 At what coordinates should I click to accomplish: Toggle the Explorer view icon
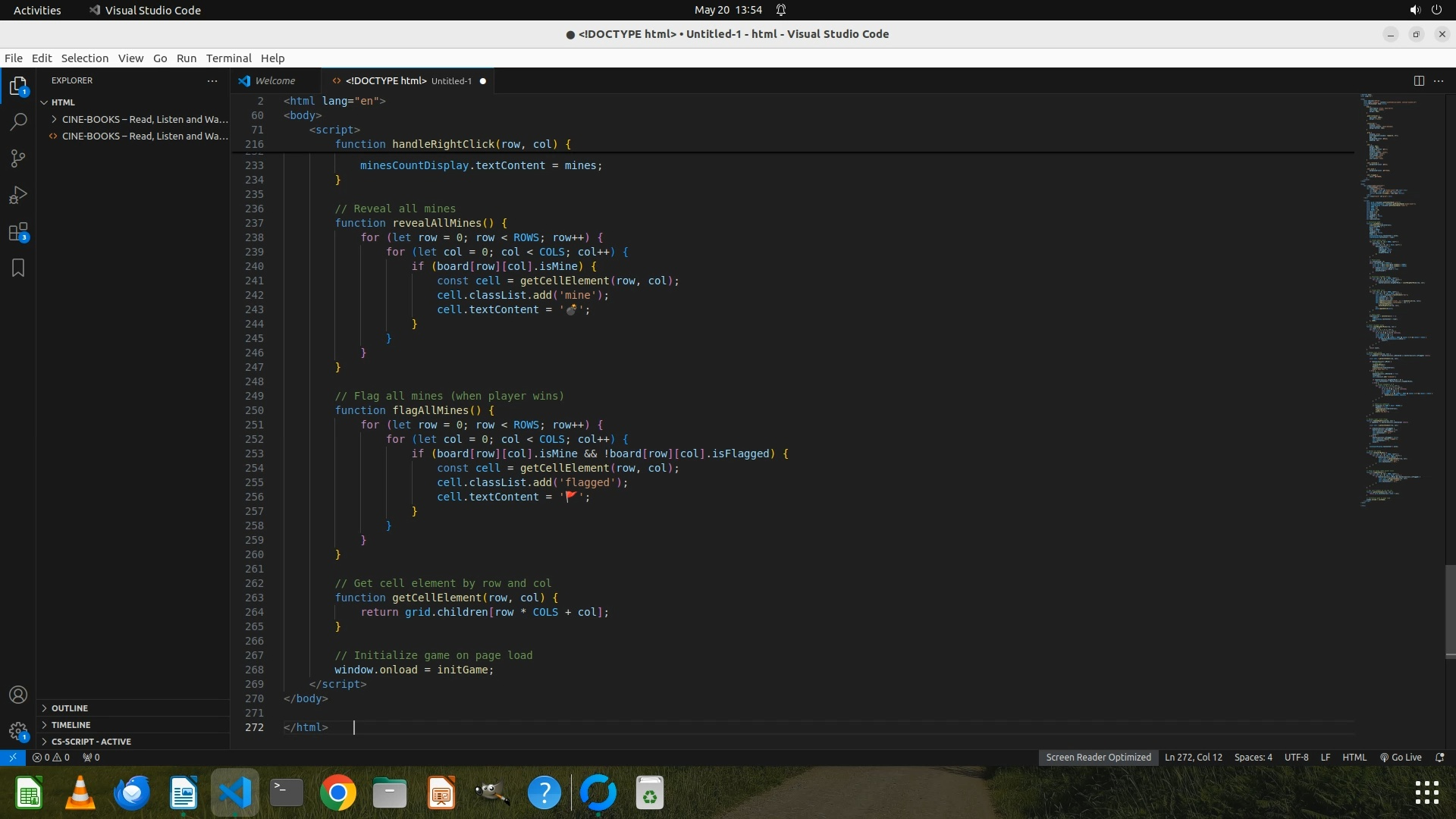18,86
